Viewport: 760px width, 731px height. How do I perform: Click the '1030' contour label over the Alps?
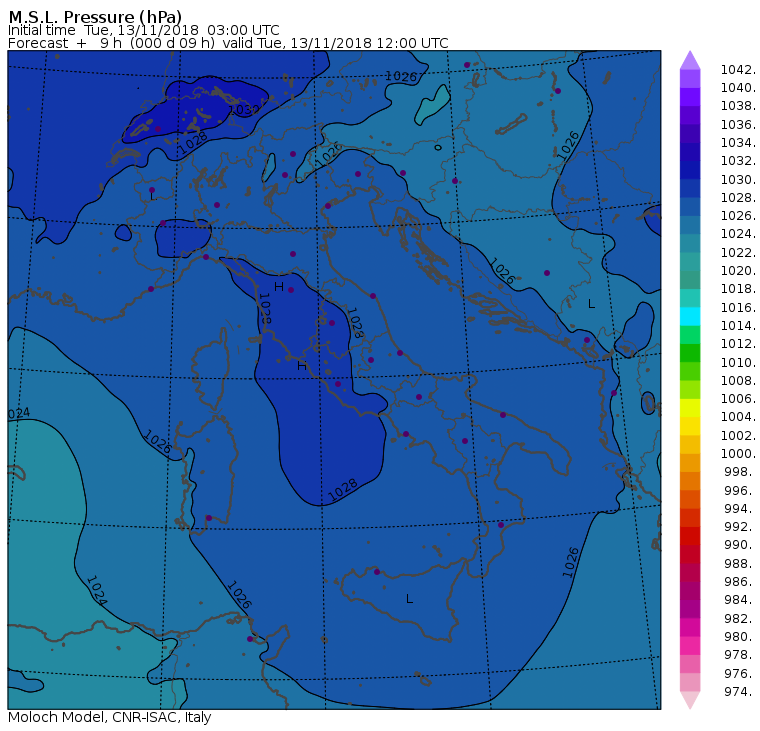coord(245,110)
